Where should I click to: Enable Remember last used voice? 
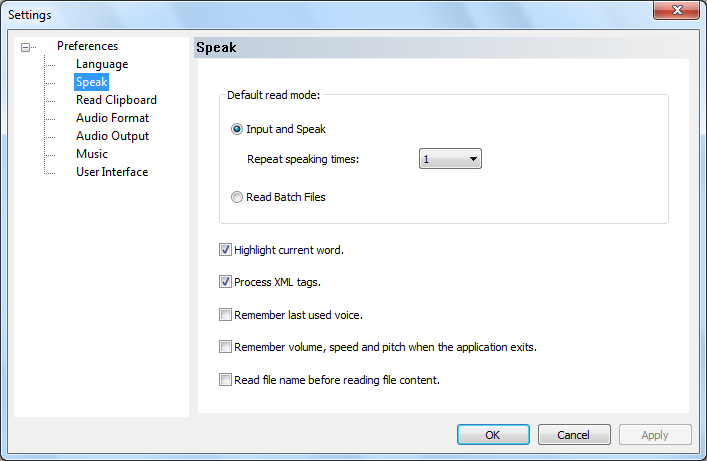tap(225, 315)
